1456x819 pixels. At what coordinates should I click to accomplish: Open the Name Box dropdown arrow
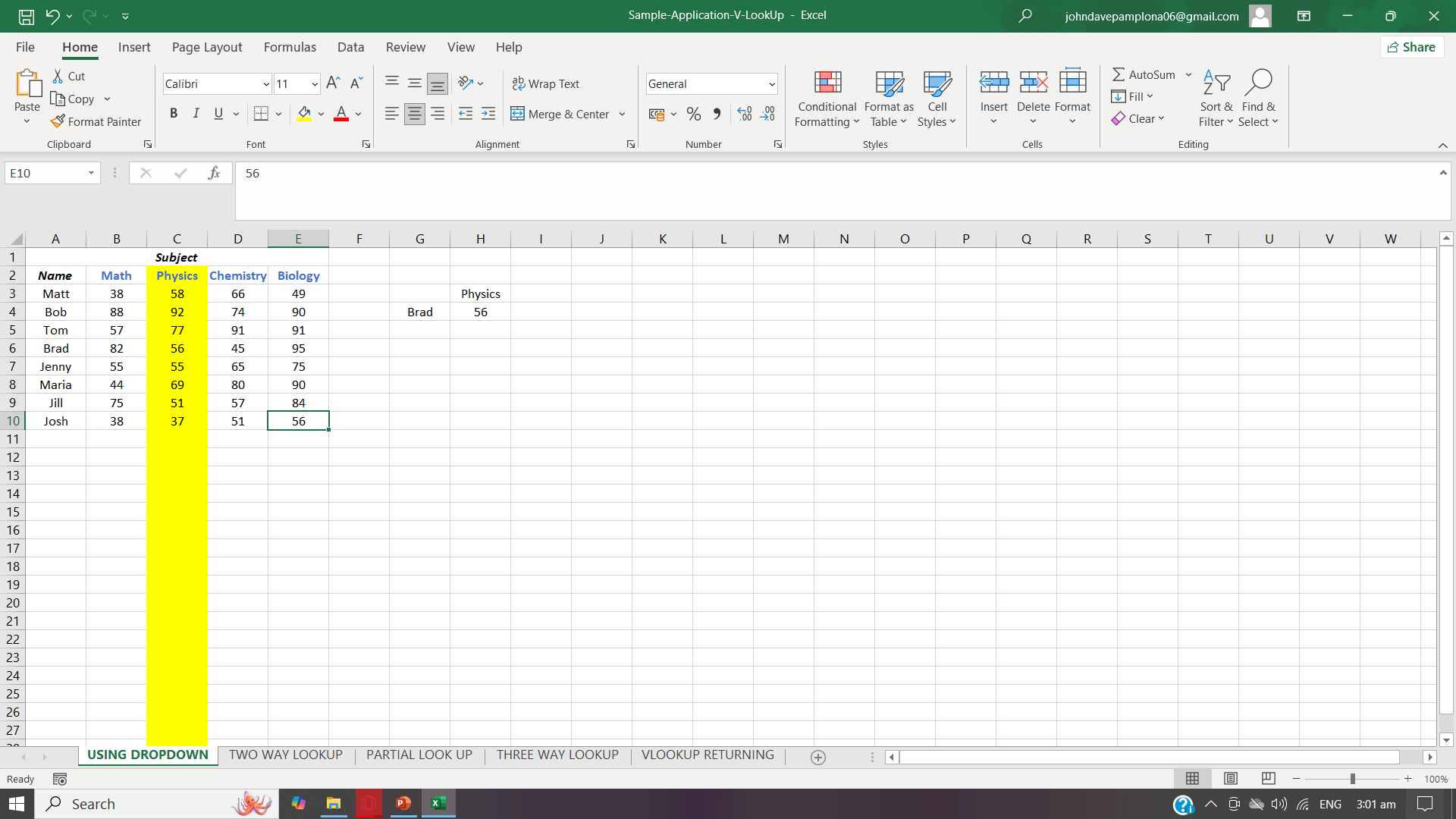[x=91, y=174]
